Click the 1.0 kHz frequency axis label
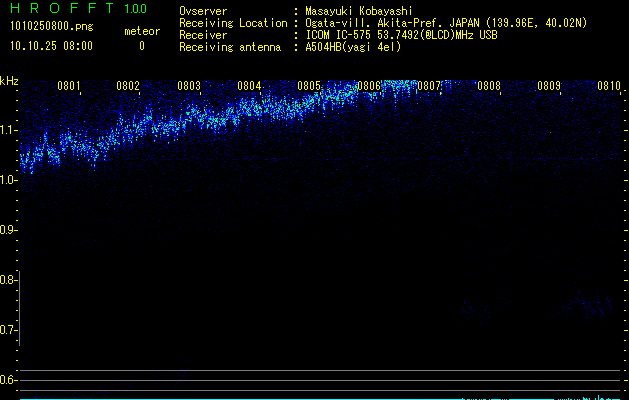Screen dimensions: 629x400 8,180
